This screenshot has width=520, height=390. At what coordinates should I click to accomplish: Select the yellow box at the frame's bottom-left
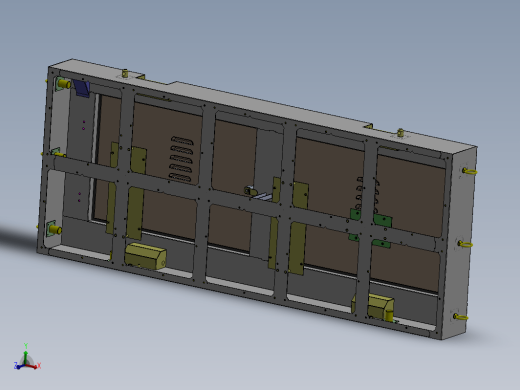click(x=146, y=256)
